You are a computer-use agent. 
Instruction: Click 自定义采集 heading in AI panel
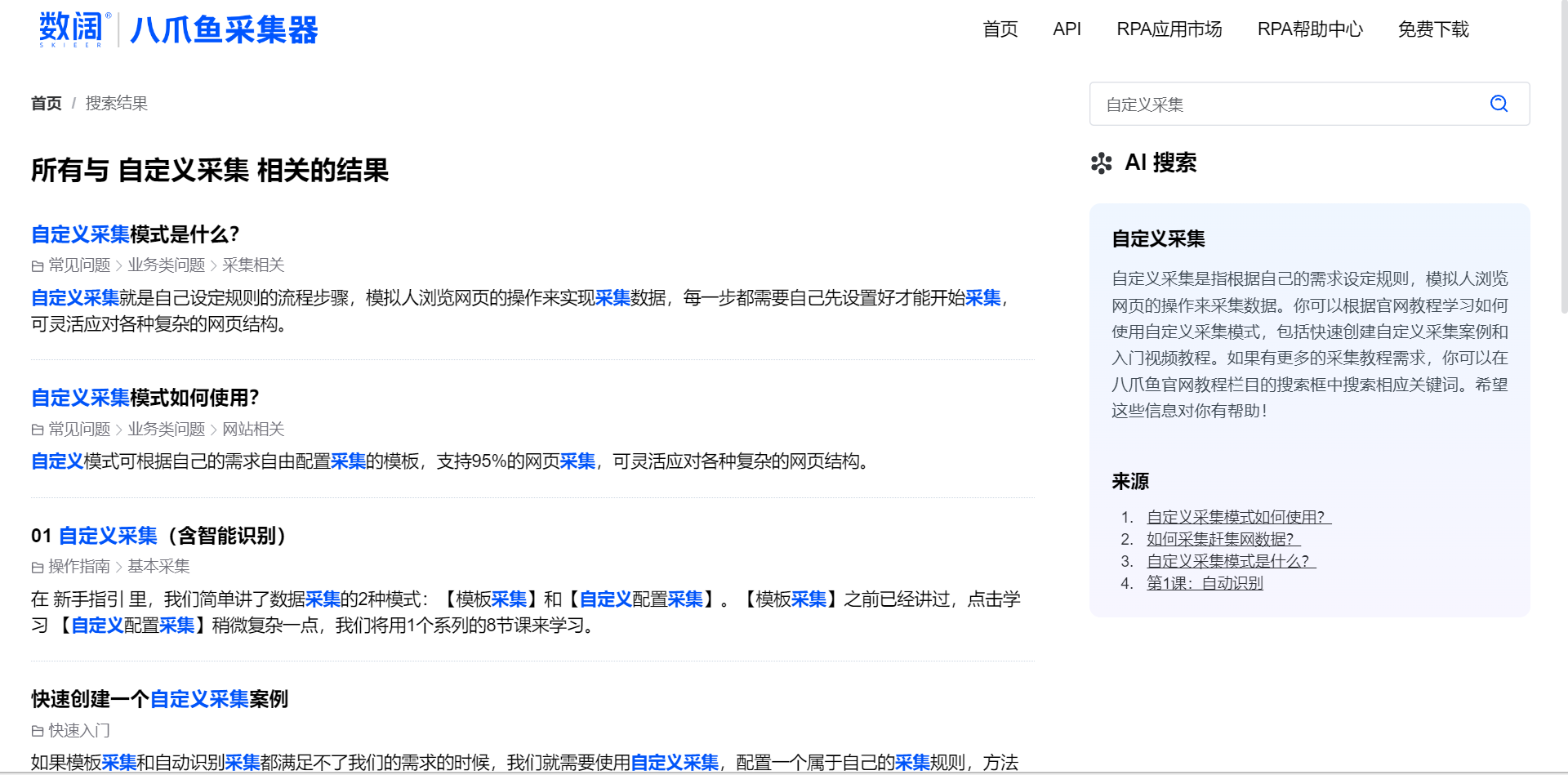click(x=1158, y=239)
